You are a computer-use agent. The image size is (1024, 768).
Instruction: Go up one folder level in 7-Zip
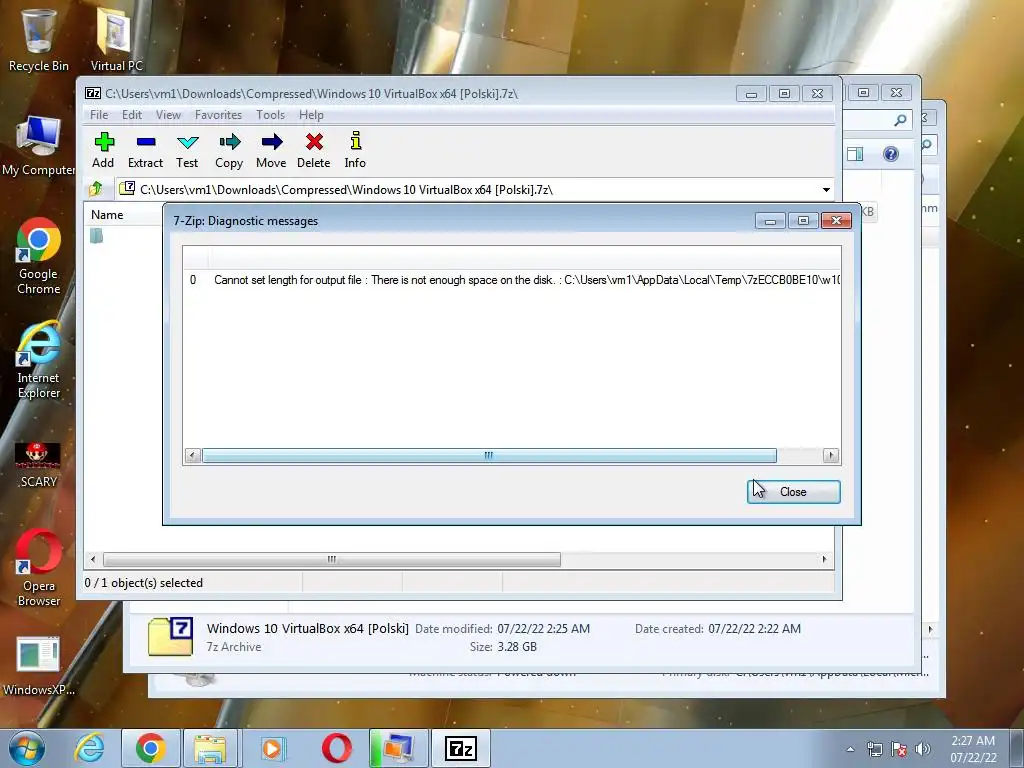(96, 189)
